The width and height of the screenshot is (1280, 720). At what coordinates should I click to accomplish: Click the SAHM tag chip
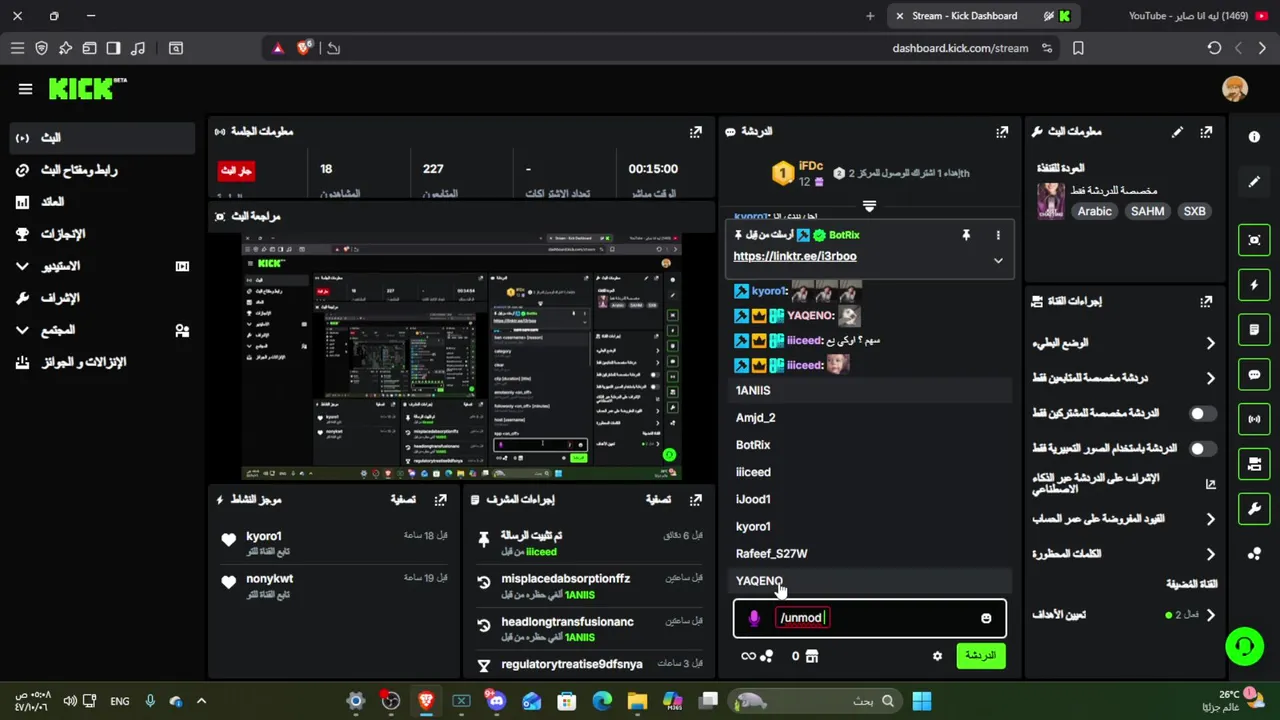[x=1147, y=211]
